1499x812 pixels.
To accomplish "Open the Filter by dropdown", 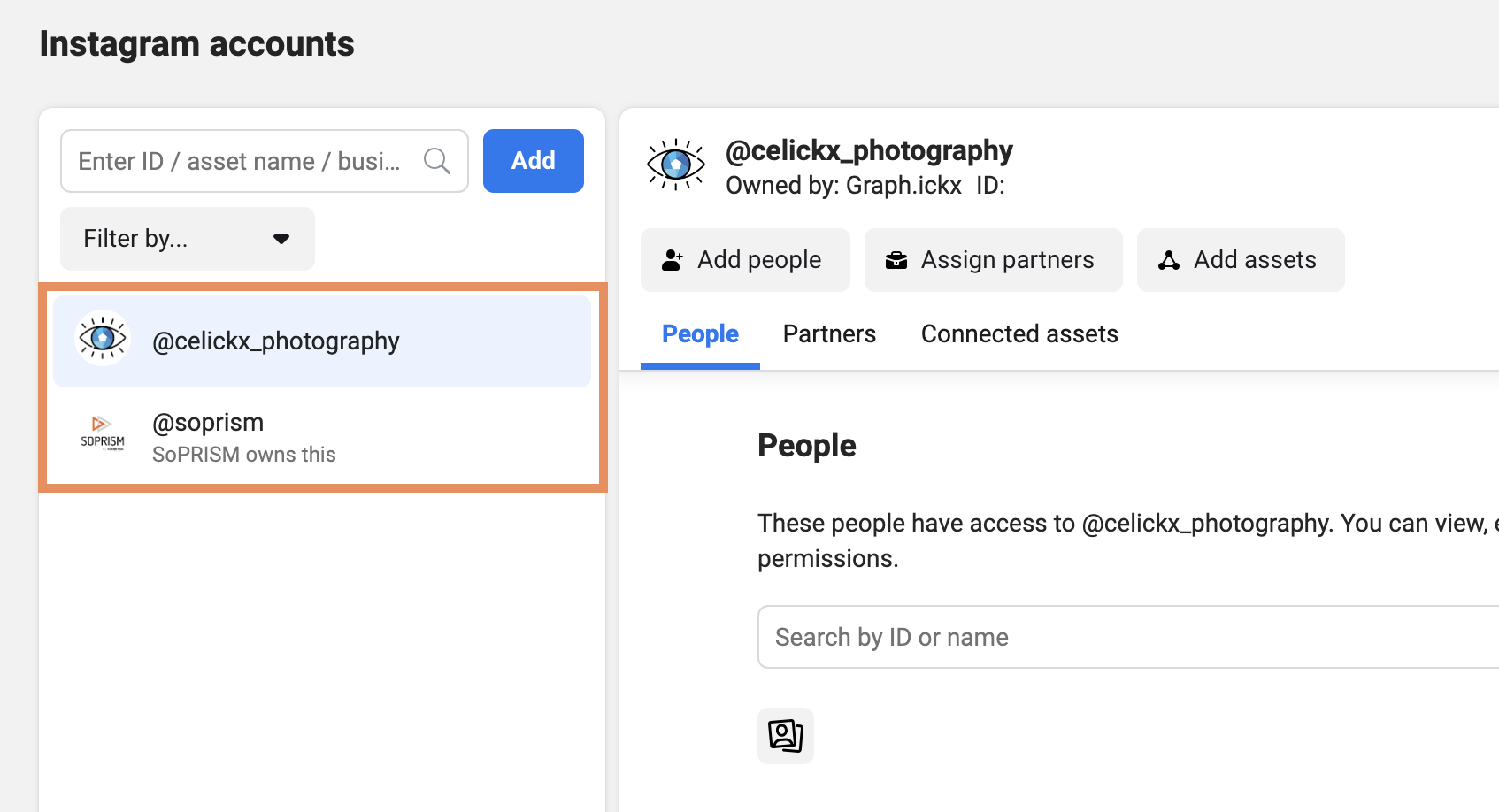I will pos(188,239).
